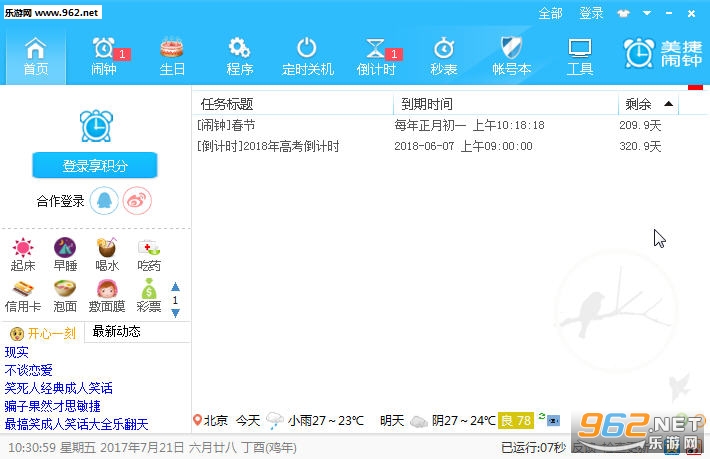Click the 已运行:07秒 status text
The width and height of the screenshot is (710, 459).
(x=533, y=448)
